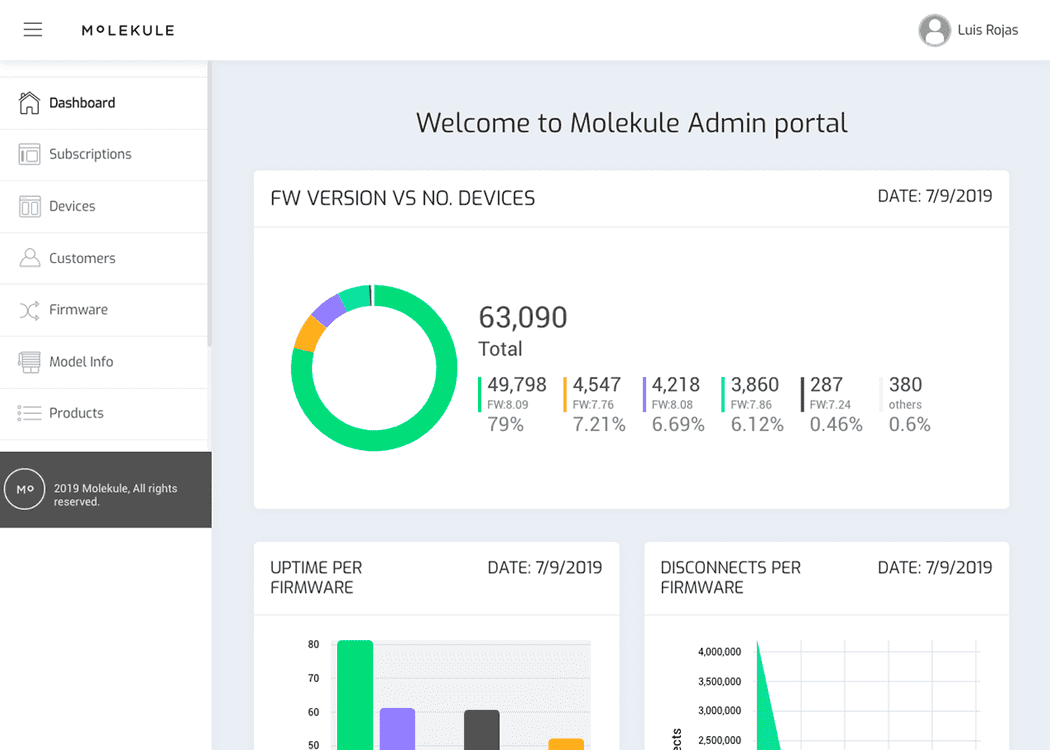Click the Subscriptions sidebar icon
The image size is (1050, 750).
pos(29,154)
